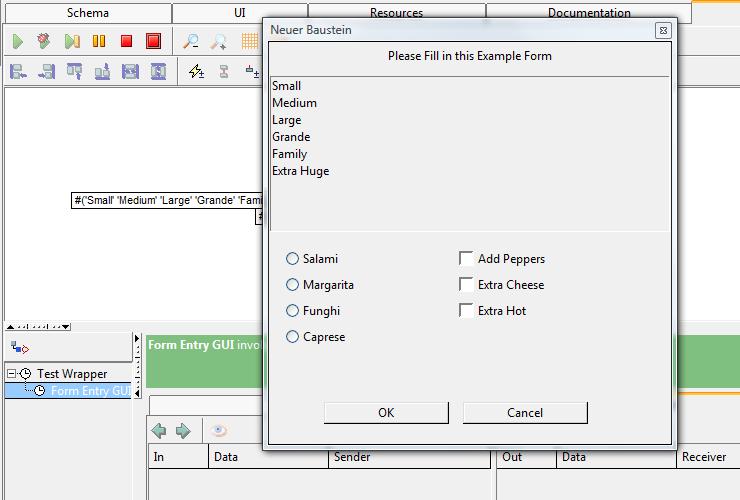Select Extra Huge in the size list
This screenshot has width=740, height=500.
pos(301,171)
